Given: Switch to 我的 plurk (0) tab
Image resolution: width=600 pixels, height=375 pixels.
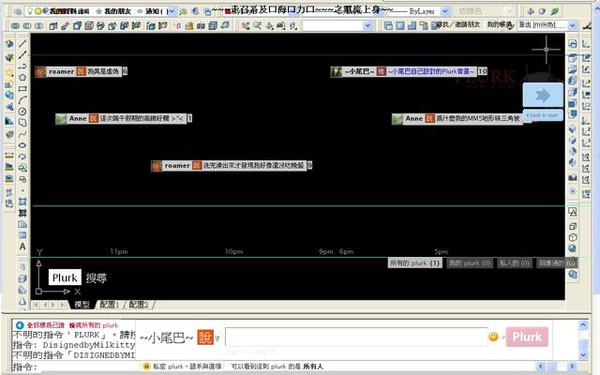Looking at the screenshot, I should (470, 263).
